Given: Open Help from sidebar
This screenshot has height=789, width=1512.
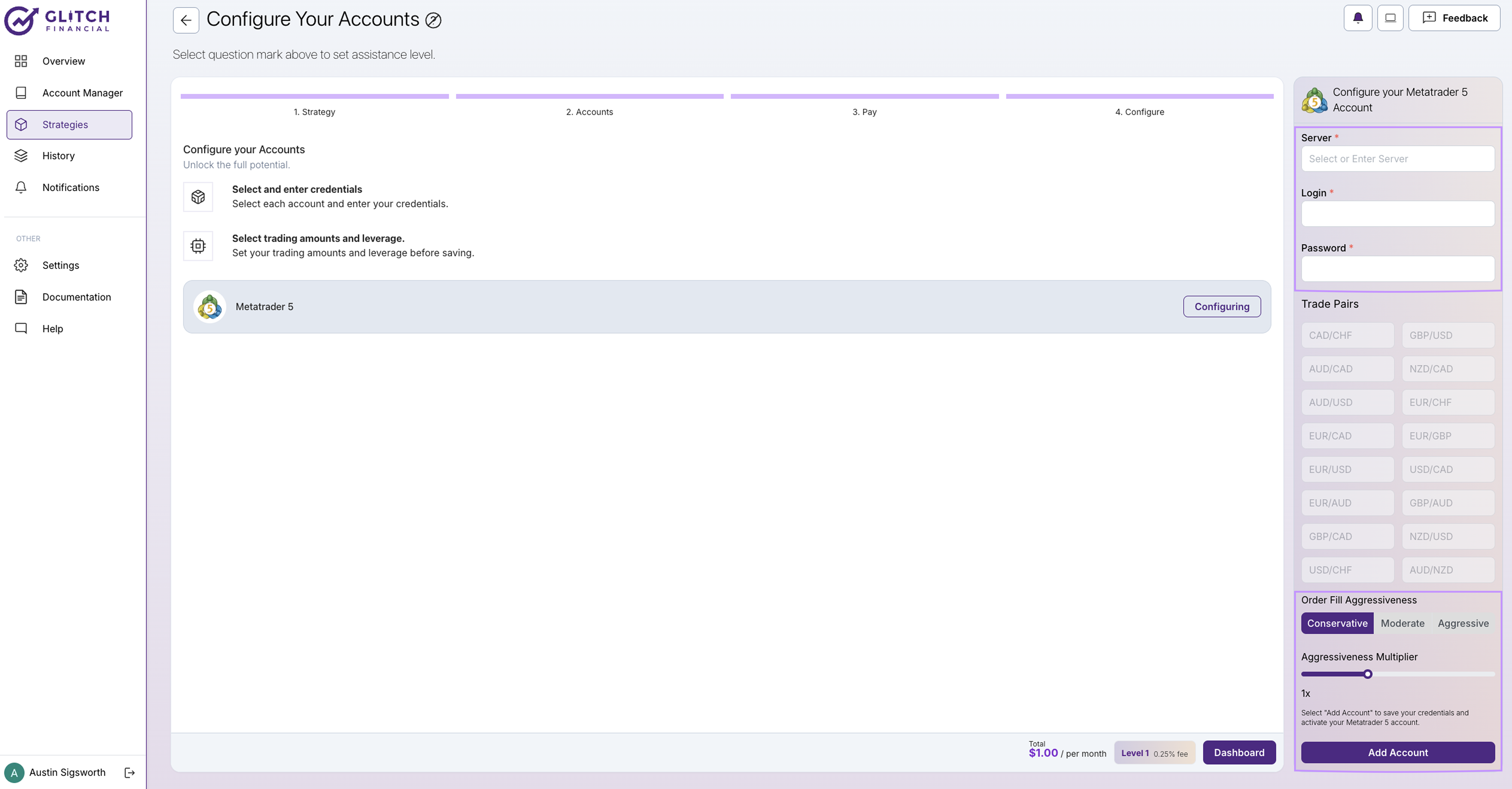Looking at the screenshot, I should [69, 329].
